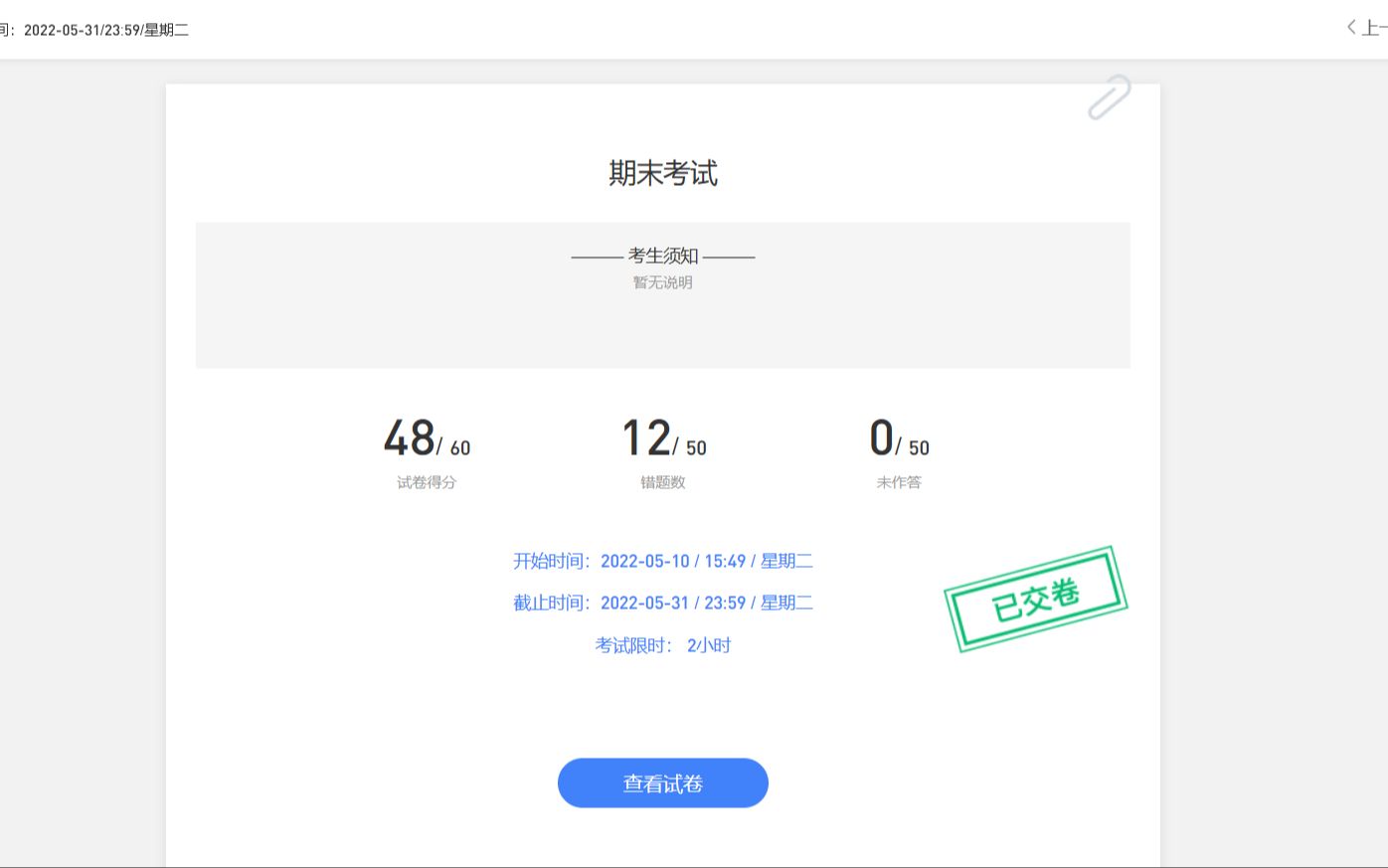
Task: Click the 试卷得分 label
Action: [427, 482]
